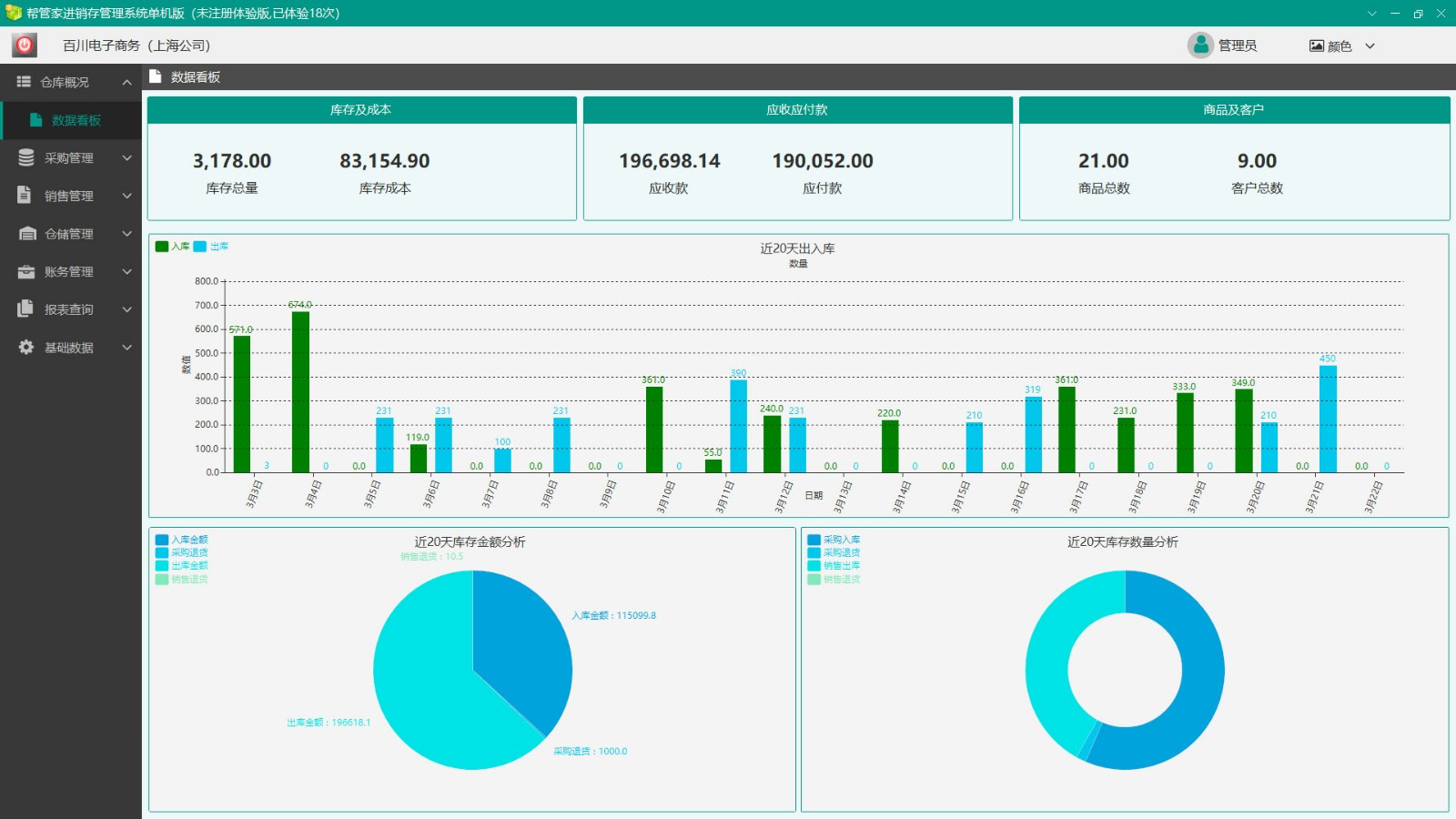Image resolution: width=1456 pixels, height=819 pixels.
Task: Select 数据看板 in the sidebar
Action: pyautogui.click(x=76, y=120)
